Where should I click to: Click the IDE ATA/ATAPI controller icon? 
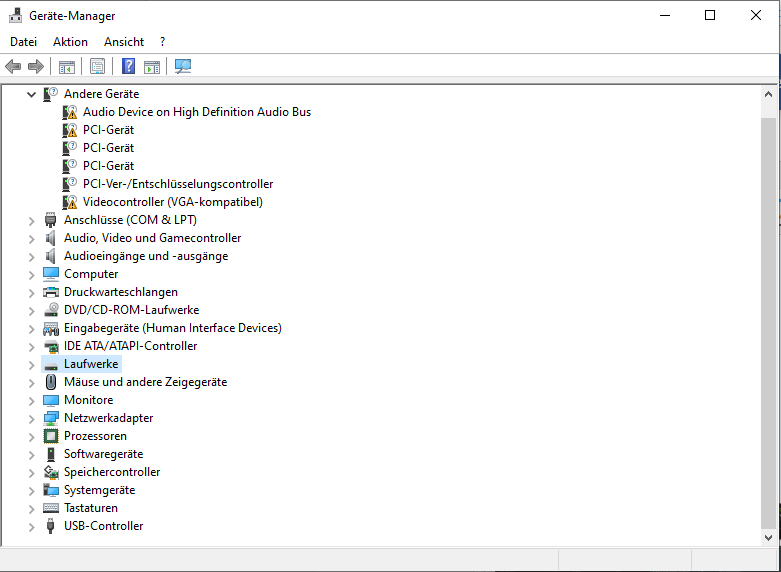pyautogui.click(x=50, y=346)
